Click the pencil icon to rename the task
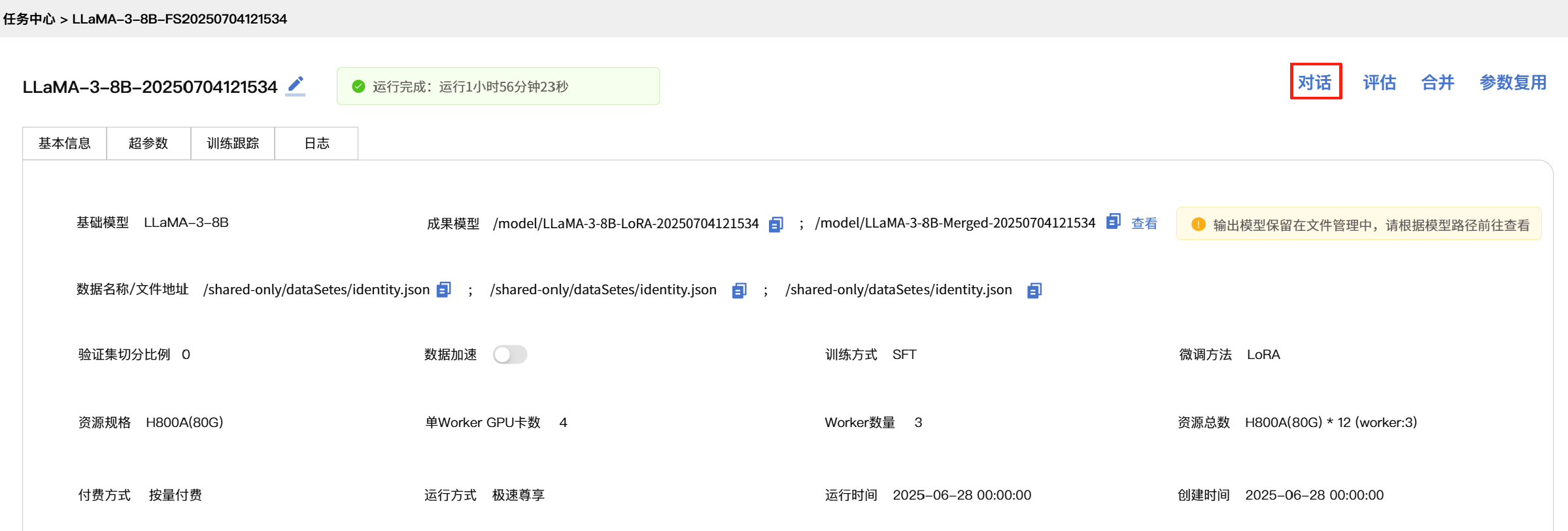1568x531 pixels. coord(296,85)
